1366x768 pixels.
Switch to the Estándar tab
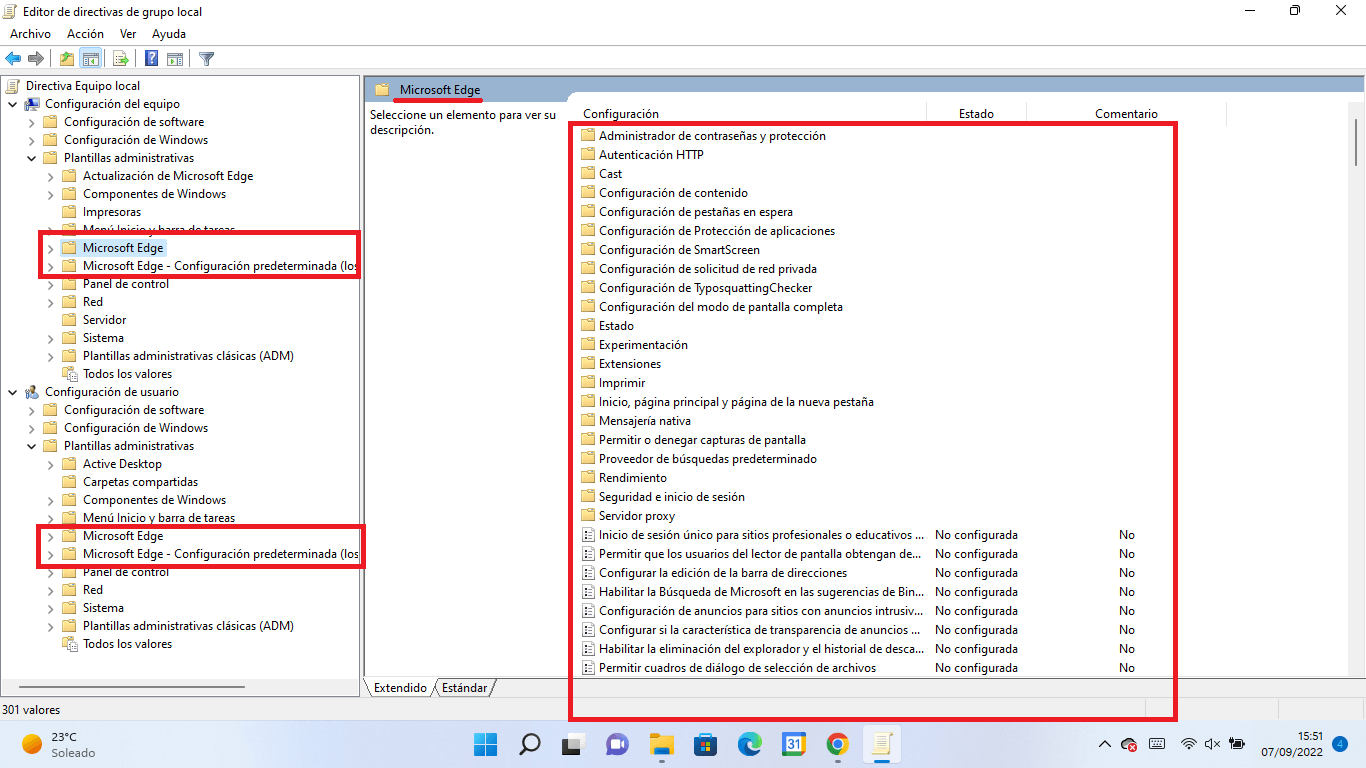(x=464, y=688)
